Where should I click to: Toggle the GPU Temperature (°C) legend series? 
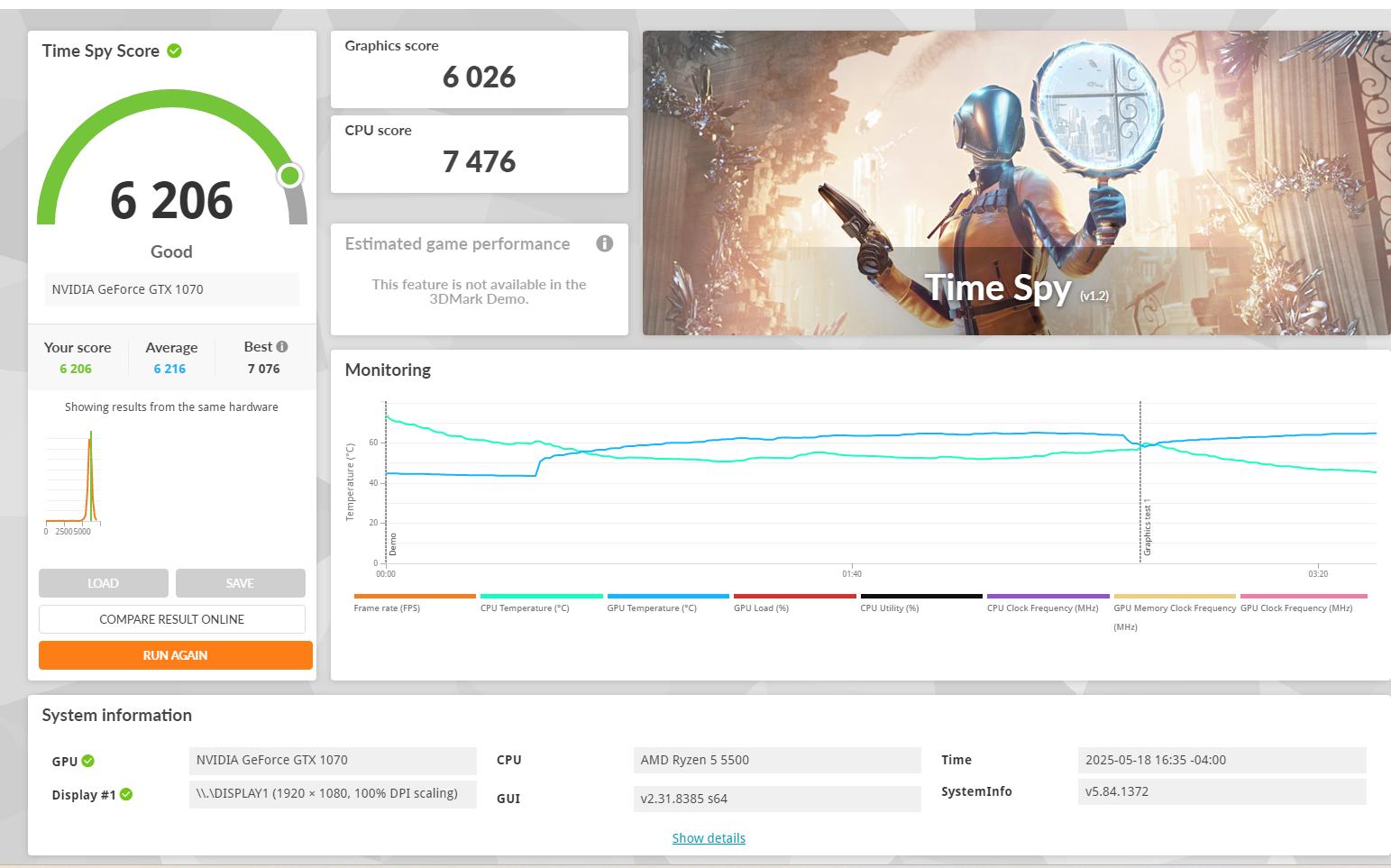668,602
